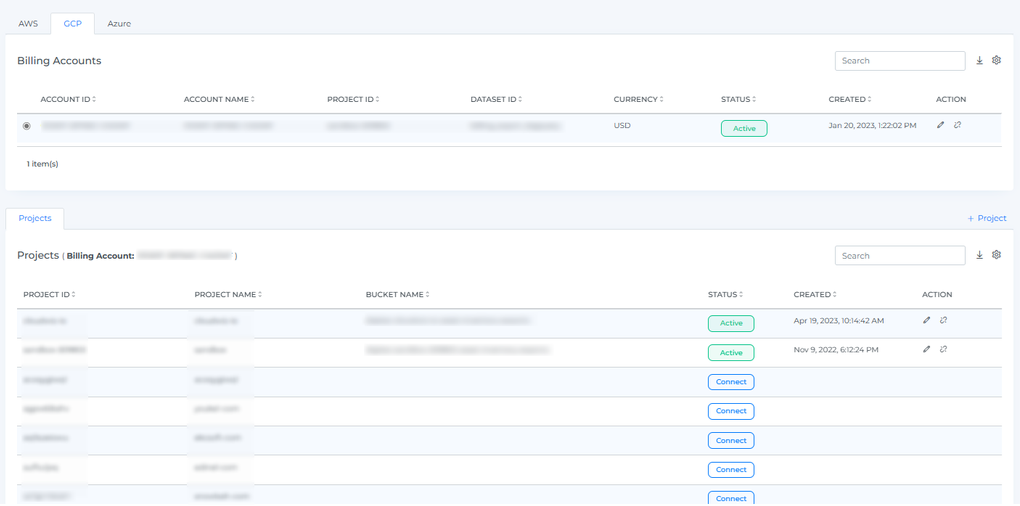This screenshot has width=1020, height=506.
Task: Switch to the Azure tab
Action: coord(119,24)
